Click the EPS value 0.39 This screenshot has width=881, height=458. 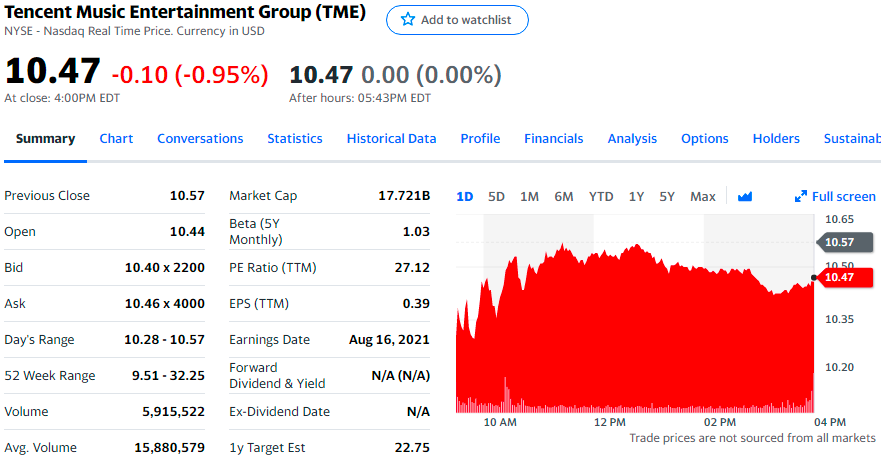[416, 303]
